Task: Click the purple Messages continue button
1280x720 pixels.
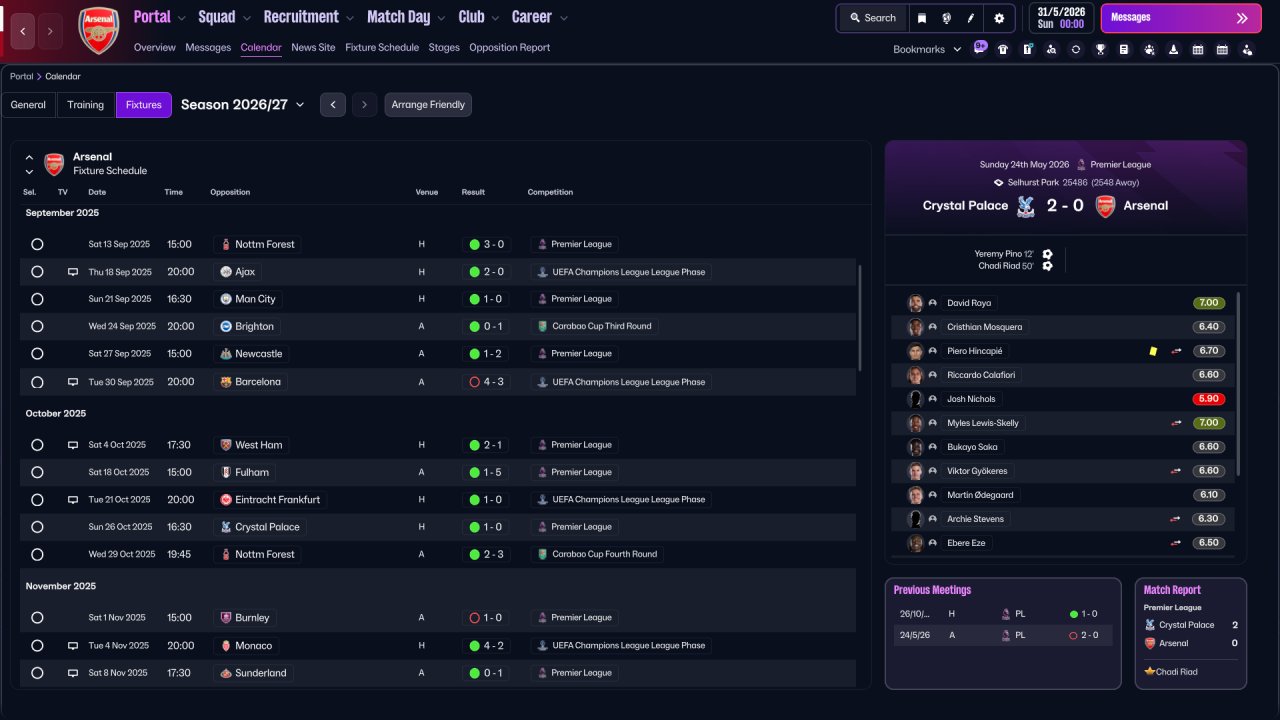Action: tap(1181, 18)
